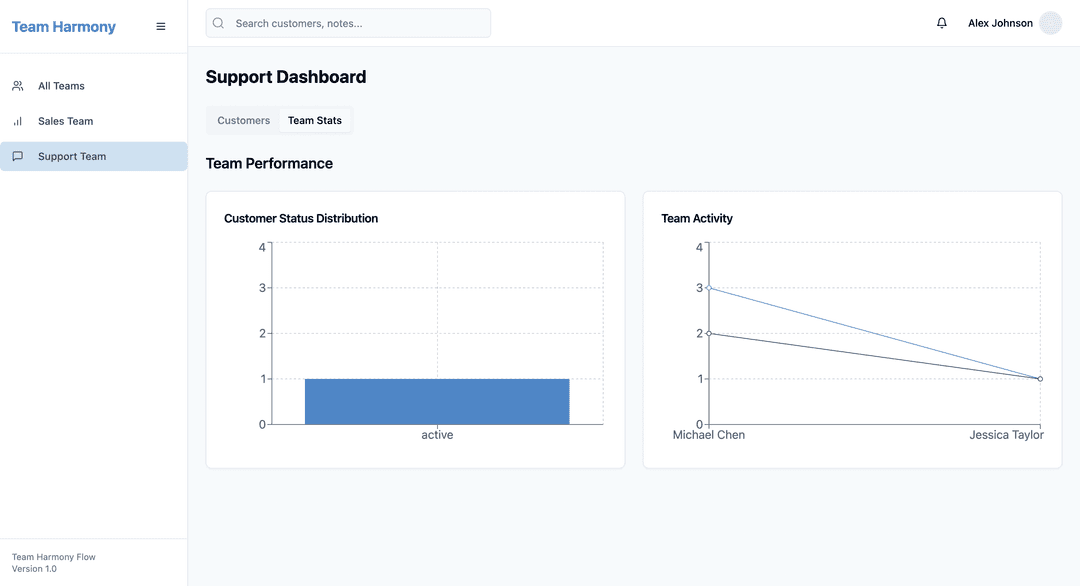The width and height of the screenshot is (1080, 586).
Task: Open the All Teams sidebar label
Action: click(61, 86)
